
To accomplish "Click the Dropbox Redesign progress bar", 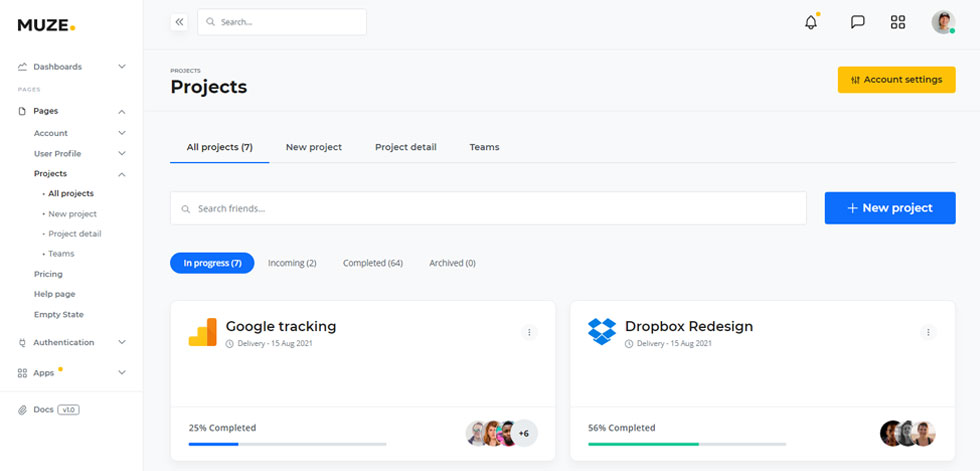I will click(x=687, y=444).
